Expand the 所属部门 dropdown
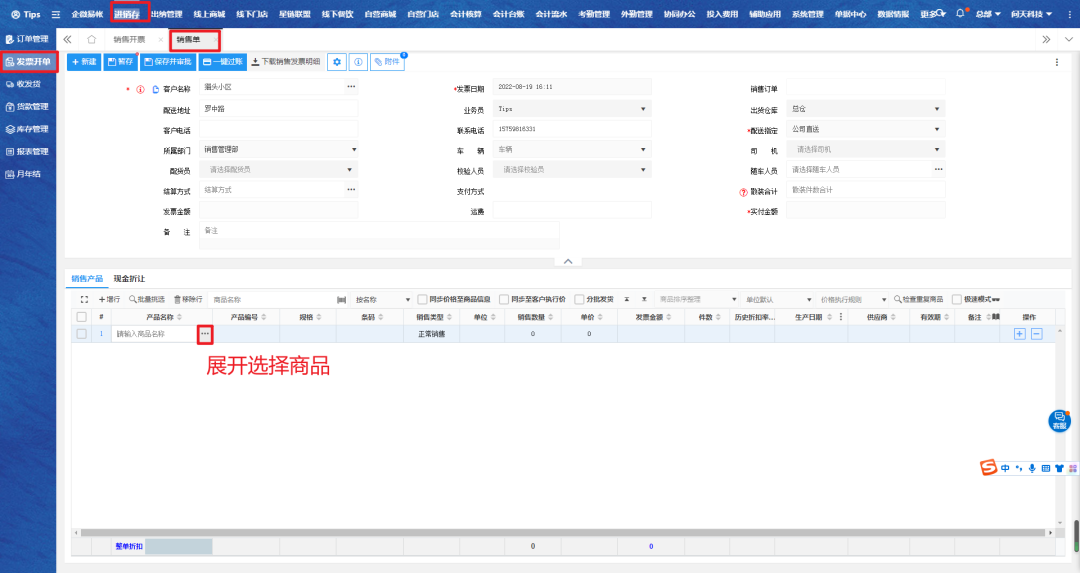Viewport: 1080px width, 573px height. pos(279,150)
